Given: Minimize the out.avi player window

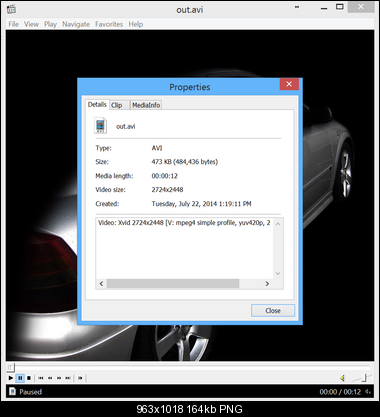Looking at the screenshot, I should [324, 7].
